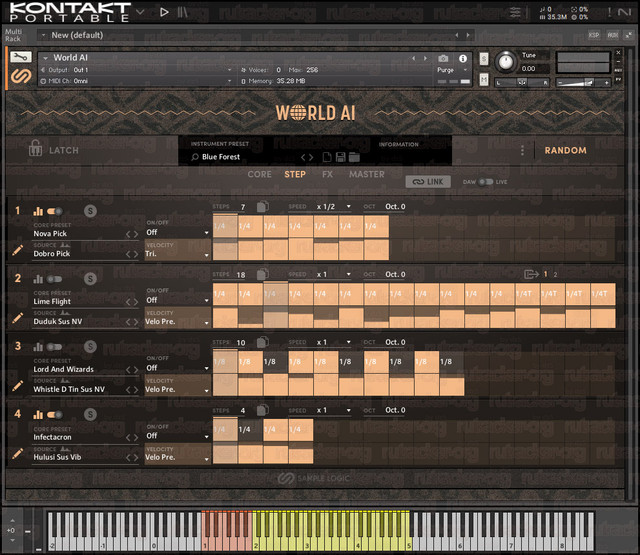Expand the Output Out 1 dropdown
The height and width of the screenshot is (555, 640).
pyautogui.click(x=136, y=70)
